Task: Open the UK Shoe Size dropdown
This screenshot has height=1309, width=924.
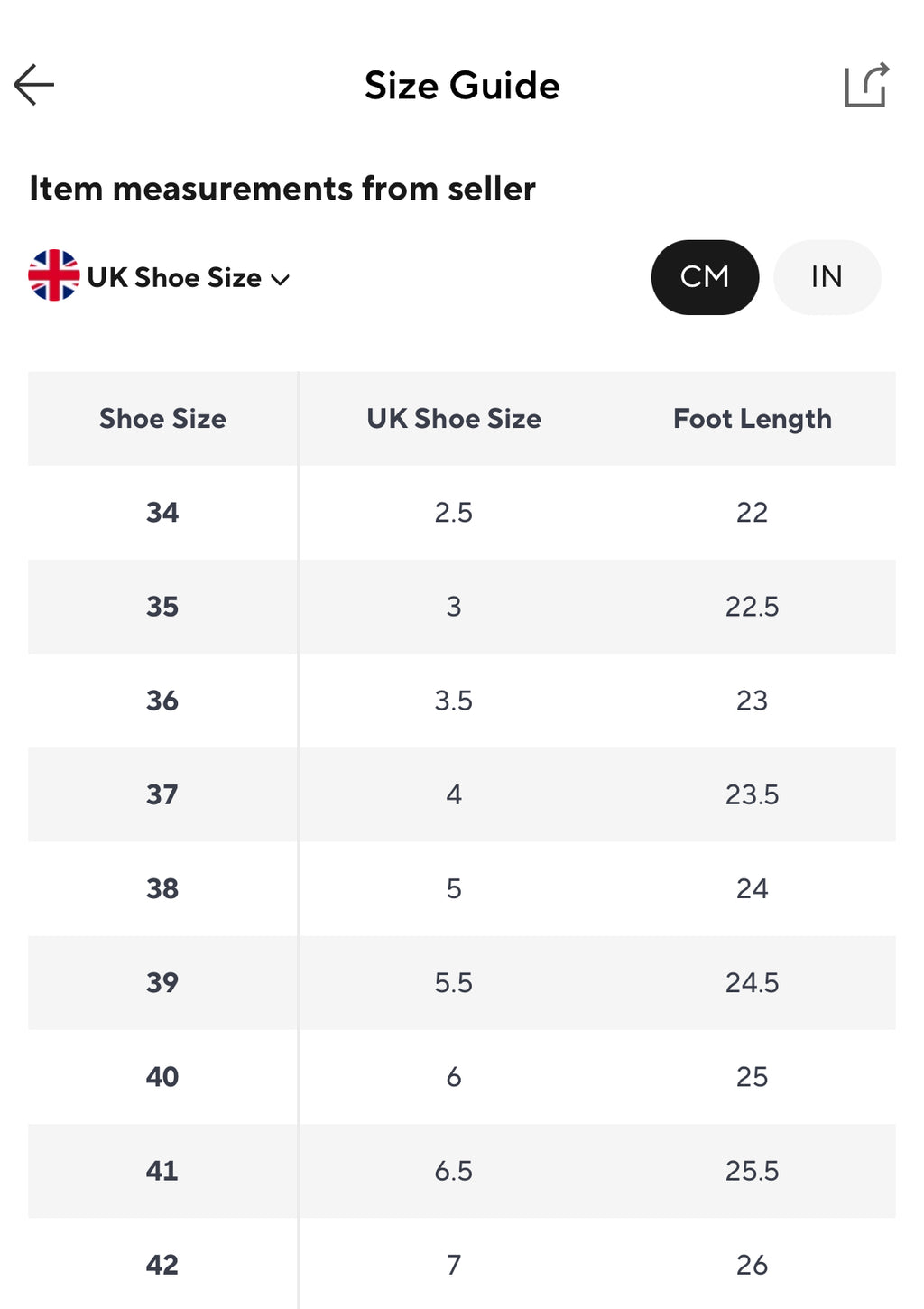Action: (174, 278)
